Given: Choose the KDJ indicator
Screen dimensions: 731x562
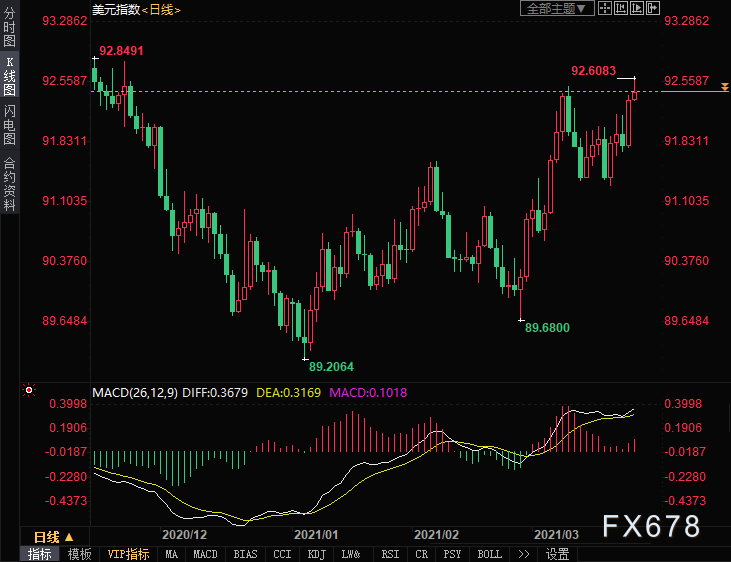Looking at the screenshot, I should pyautogui.click(x=317, y=554).
